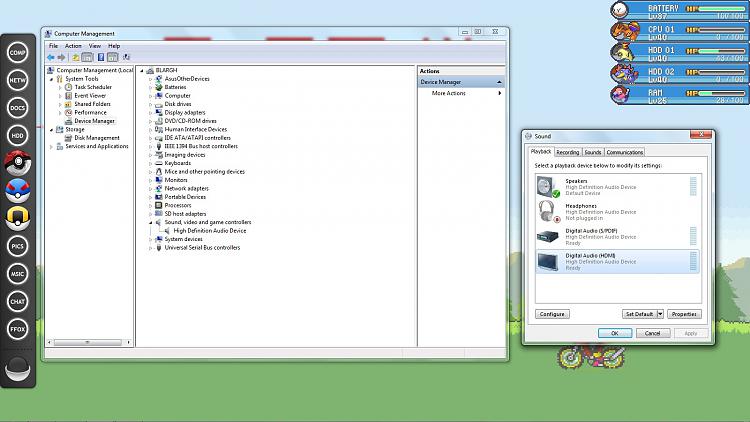The width and height of the screenshot is (750, 422).
Task: Switch to the Communications tab
Action: tap(625, 152)
